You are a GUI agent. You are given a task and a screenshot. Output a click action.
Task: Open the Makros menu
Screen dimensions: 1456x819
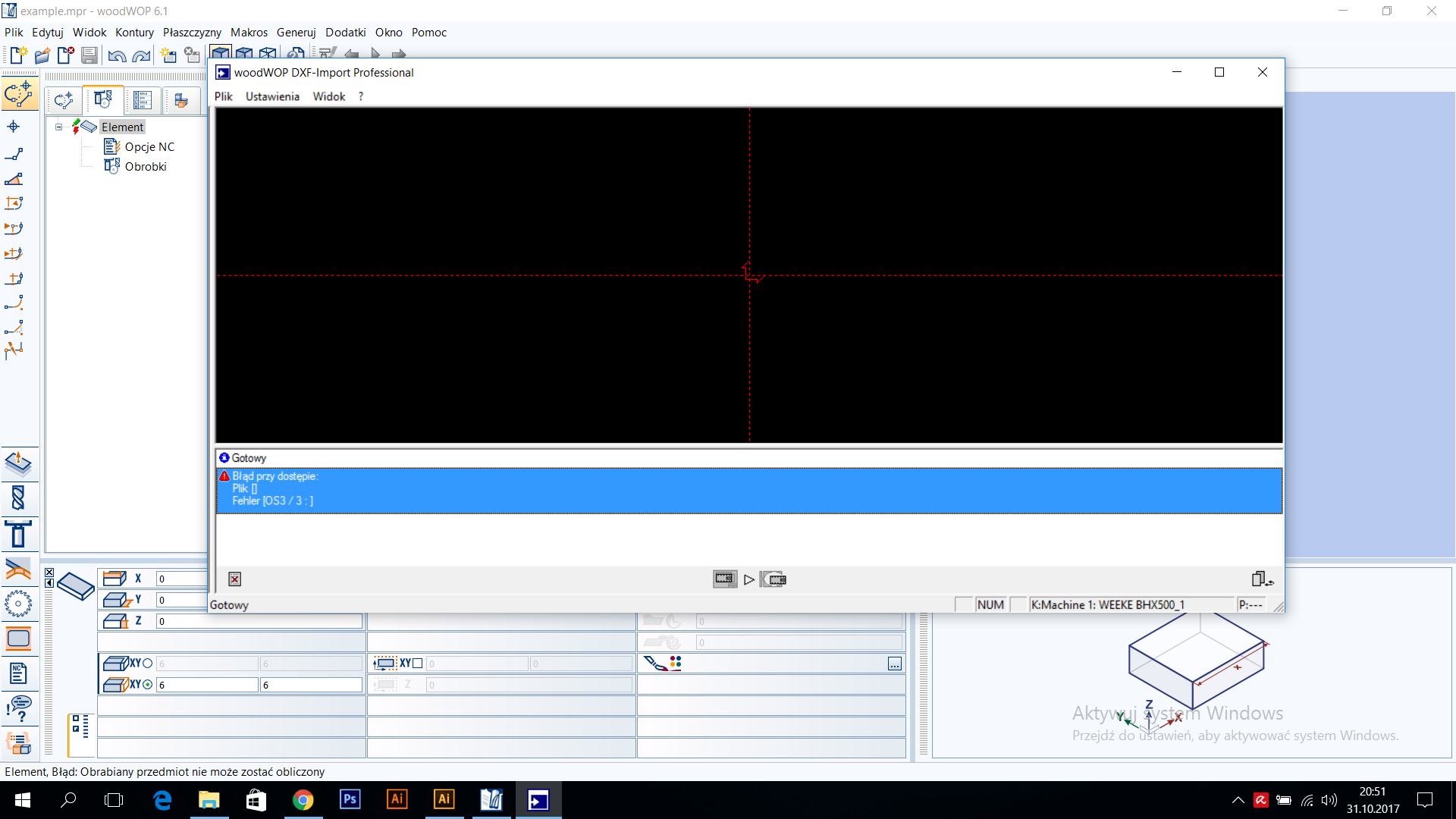coord(249,32)
